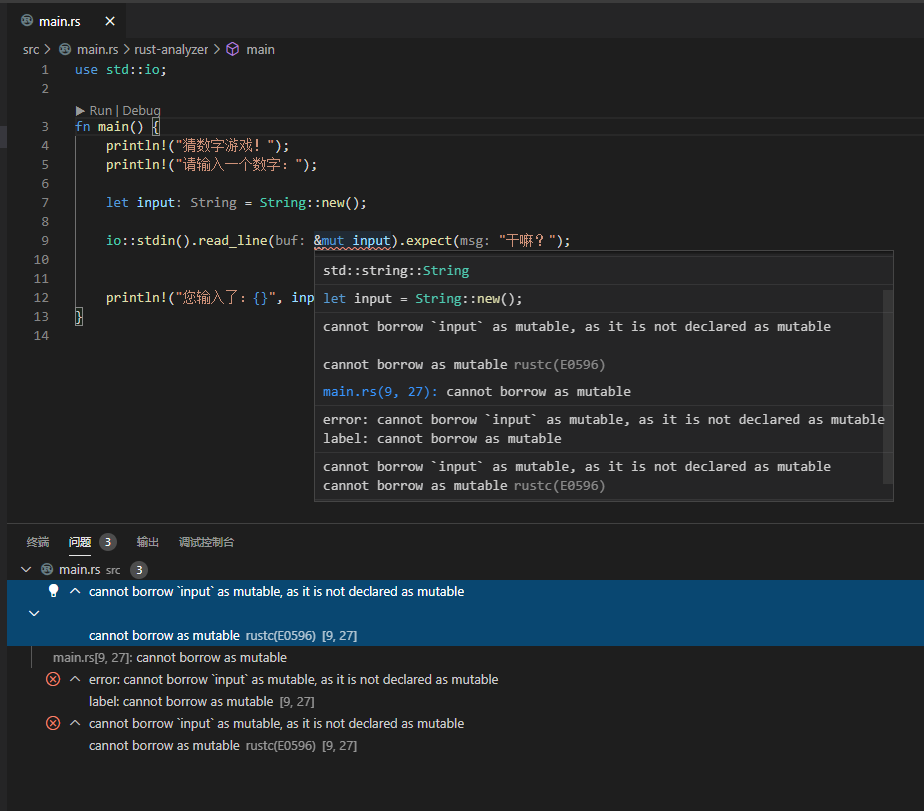The height and width of the screenshot is (811, 924).
Task: Open the src breadcrumb segment
Action: (x=31, y=50)
